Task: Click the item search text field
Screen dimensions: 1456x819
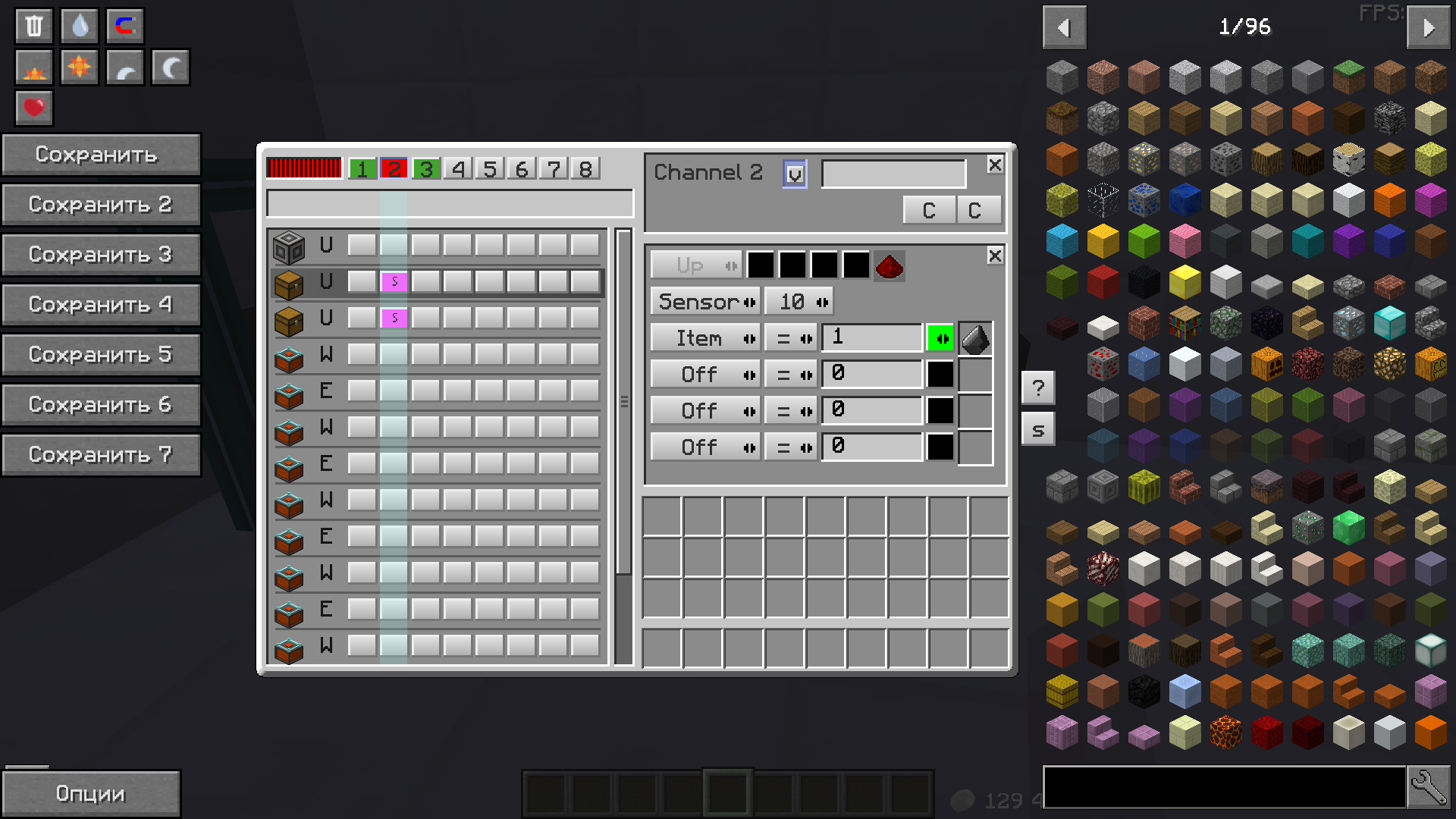Action: click(1224, 787)
